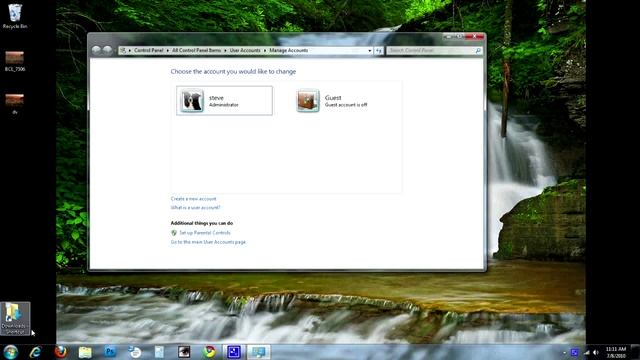
Task: Open the taskbar clock and date
Action: tap(616, 352)
